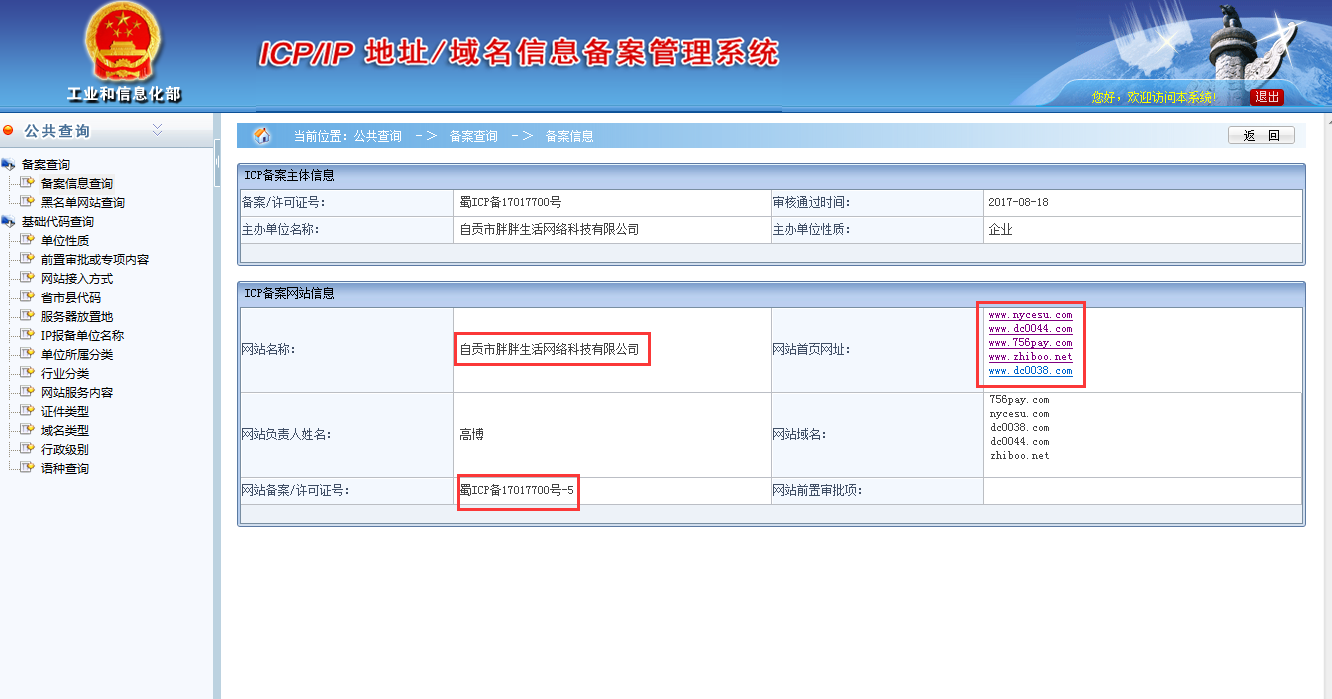Viewport: 1332px width, 699px height.
Task: Expand the 备案查询 tree node
Action: (9, 165)
